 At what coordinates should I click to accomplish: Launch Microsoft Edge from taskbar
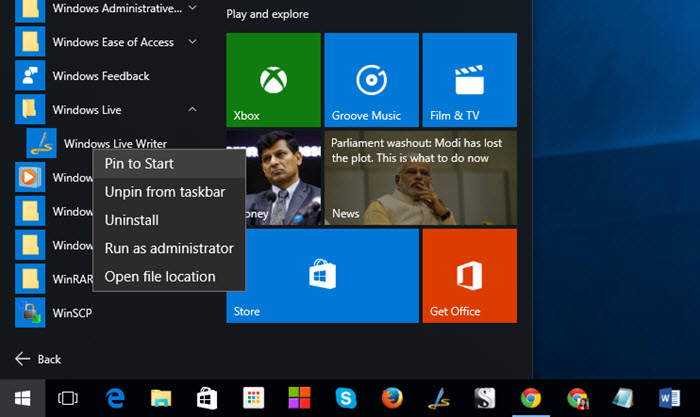click(x=115, y=398)
